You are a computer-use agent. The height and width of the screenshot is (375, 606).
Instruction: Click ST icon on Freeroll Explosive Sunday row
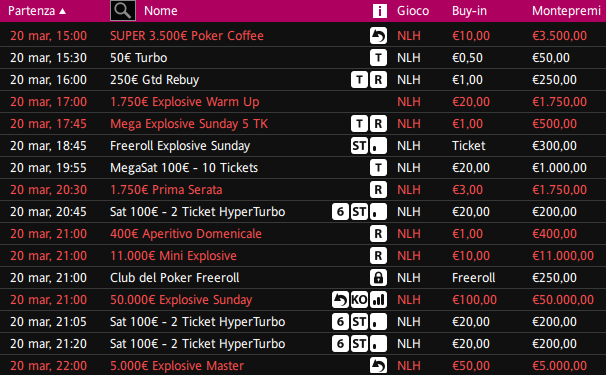click(x=359, y=146)
